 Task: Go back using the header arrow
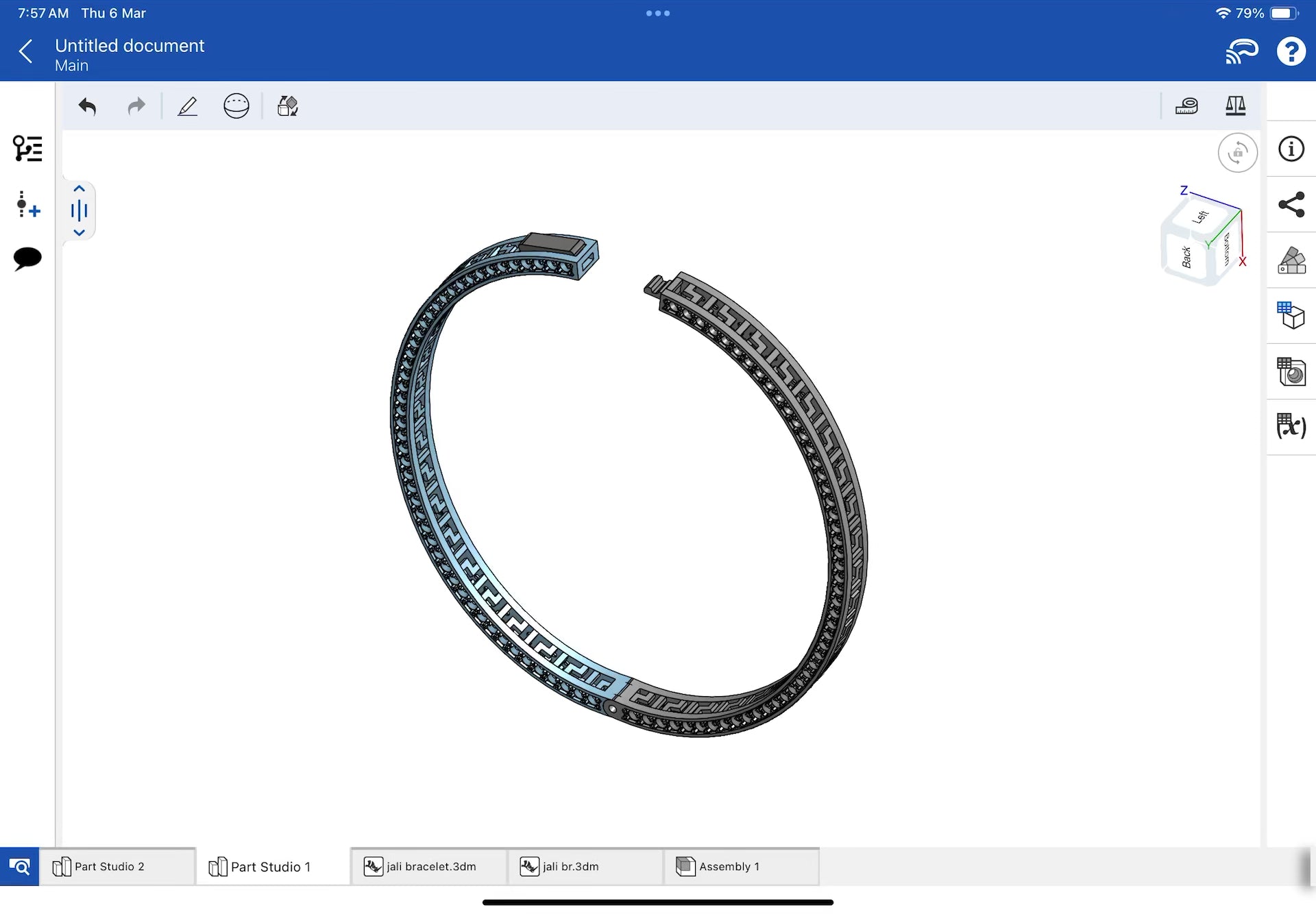pos(26,52)
